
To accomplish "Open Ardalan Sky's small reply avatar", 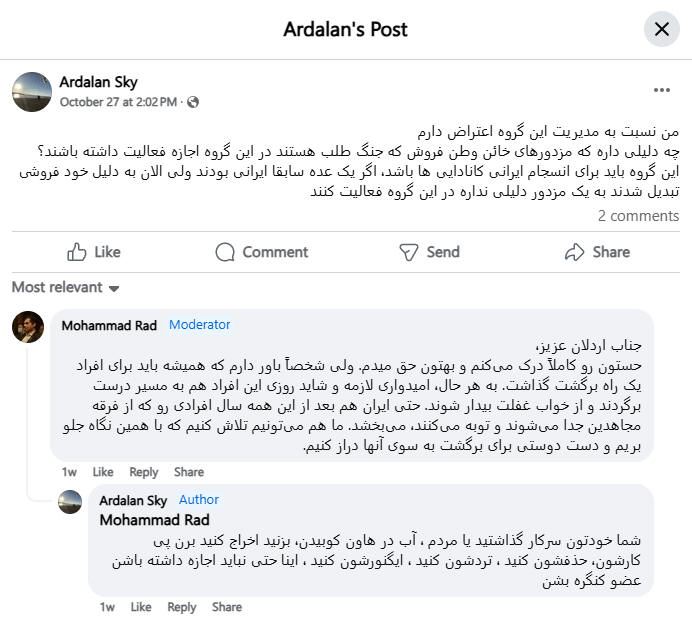I will coord(70,501).
